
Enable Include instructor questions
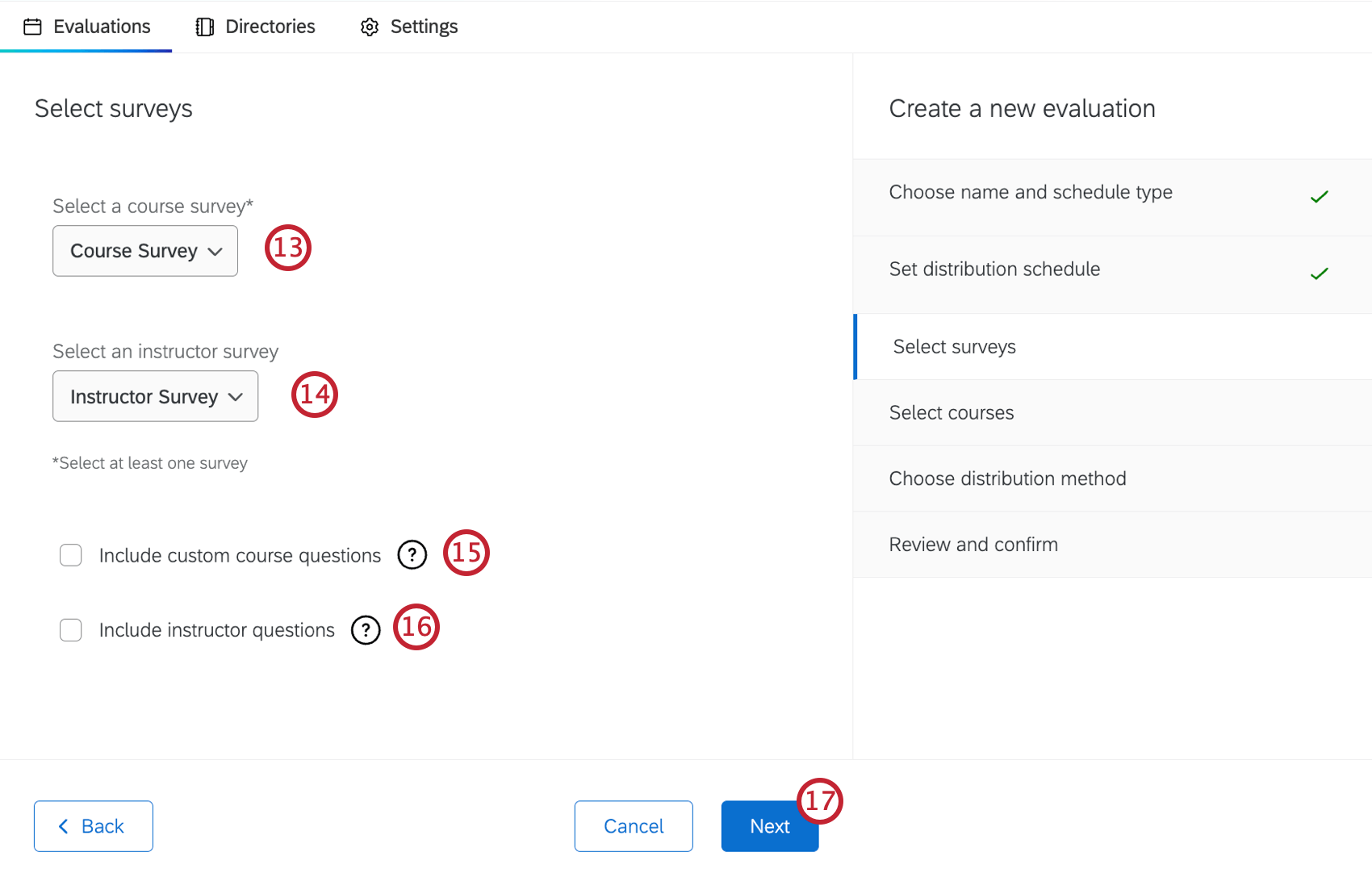pos(71,630)
